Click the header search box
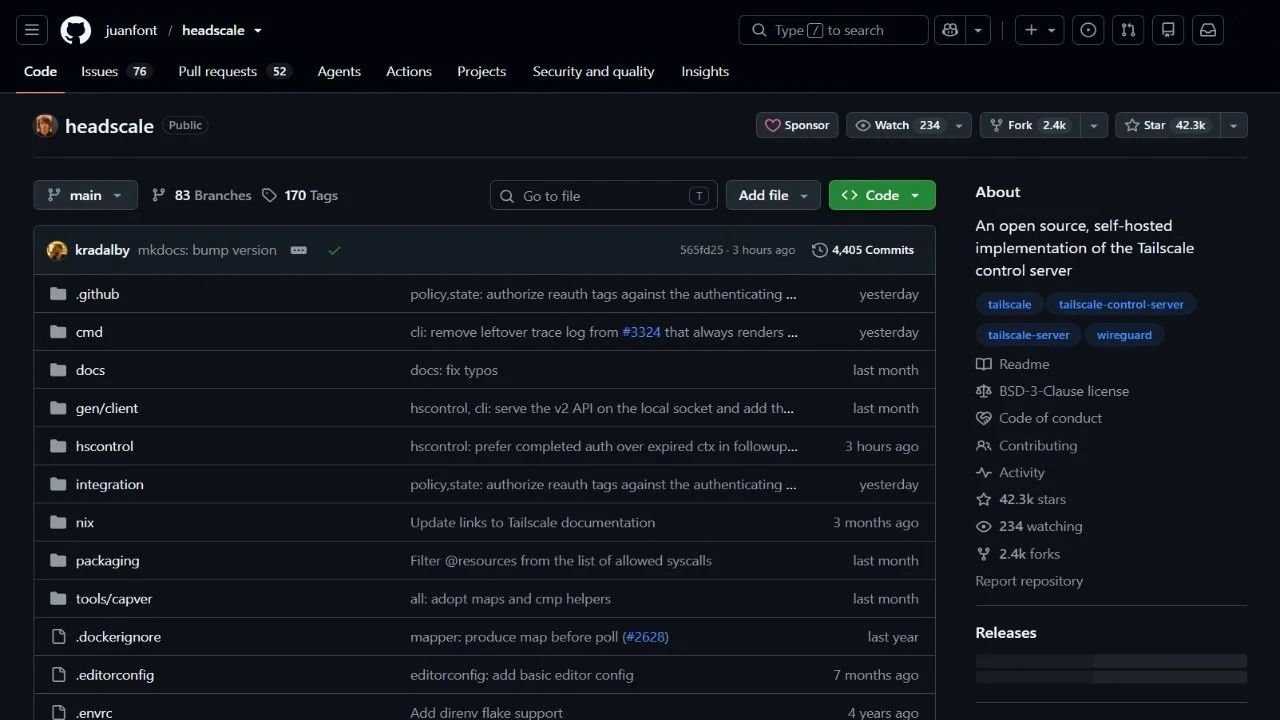1280x720 pixels. [833, 30]
